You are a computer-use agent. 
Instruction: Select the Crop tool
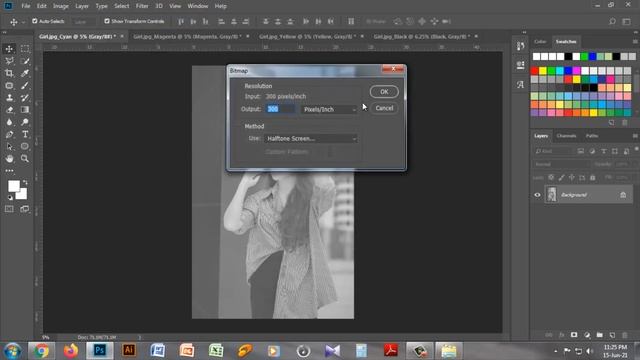tap(9, 73)
